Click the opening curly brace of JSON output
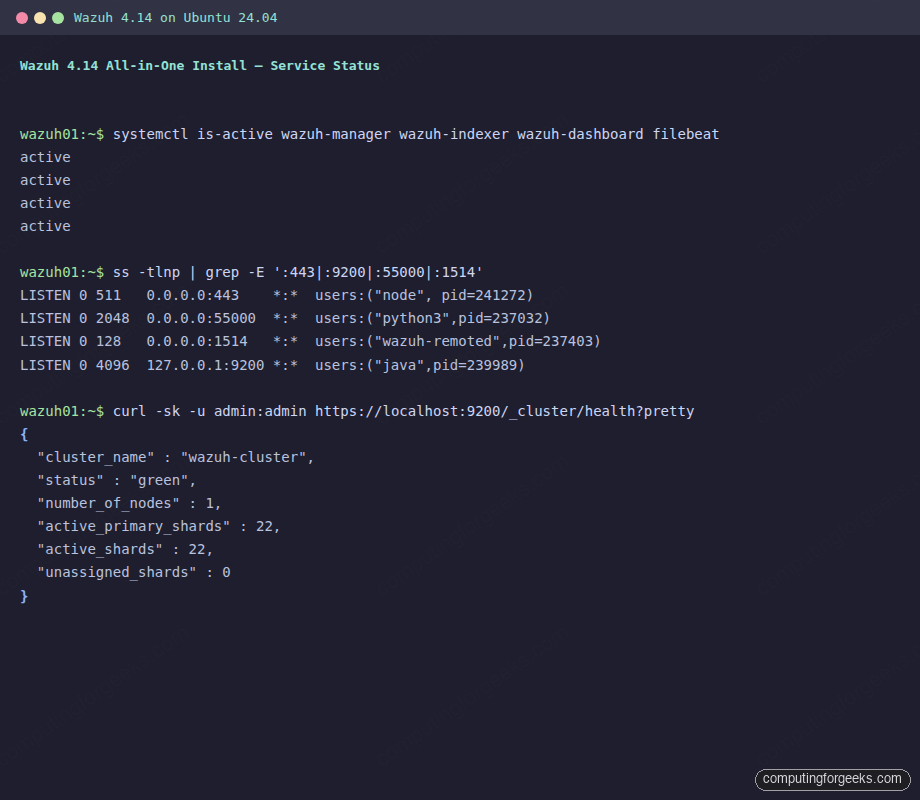 click(24, 434)
